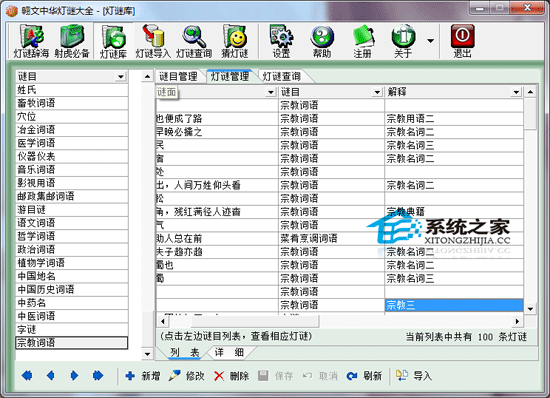
Task: Select 植物学词语 in the category list
Action: [x=72, y=263]
